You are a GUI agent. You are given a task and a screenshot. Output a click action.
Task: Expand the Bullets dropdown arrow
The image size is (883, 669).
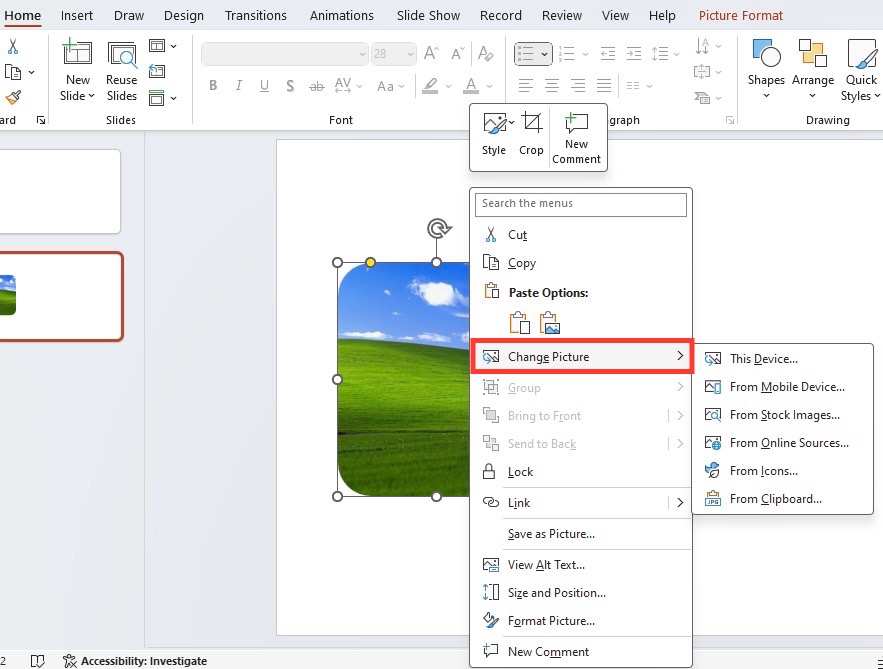point(545,55)
